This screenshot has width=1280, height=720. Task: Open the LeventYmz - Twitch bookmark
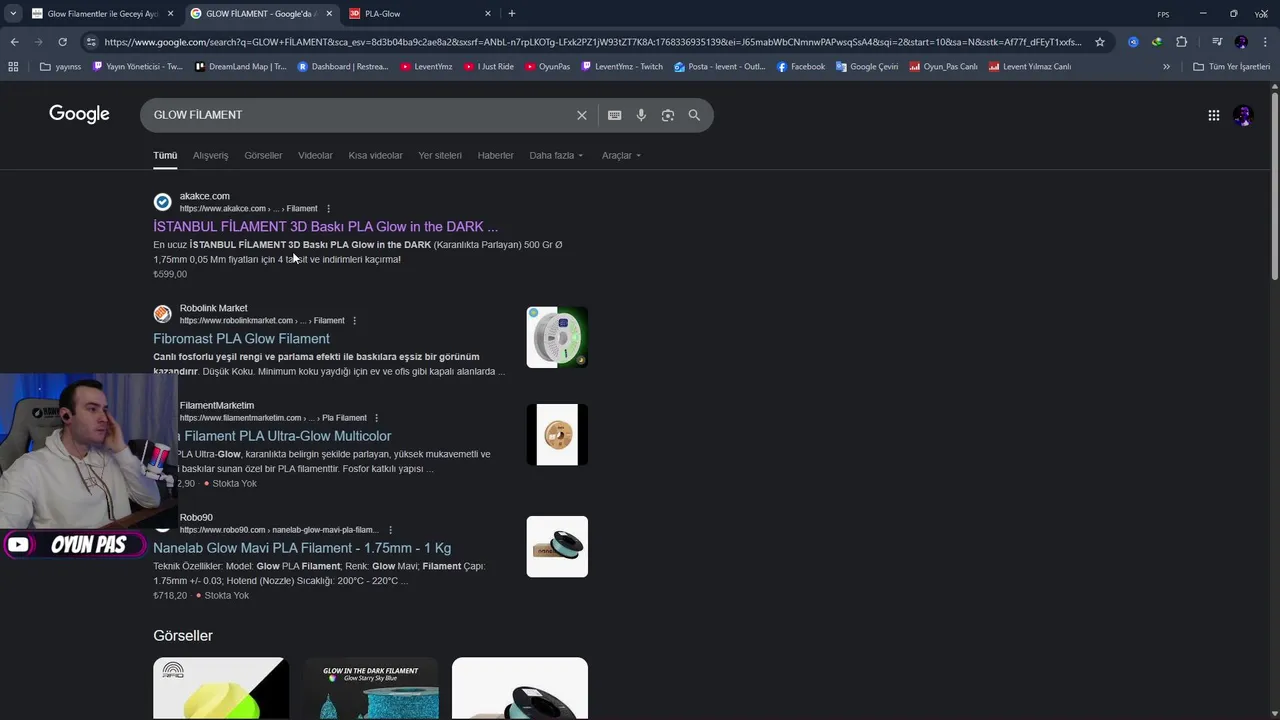(x=622, y=67)
